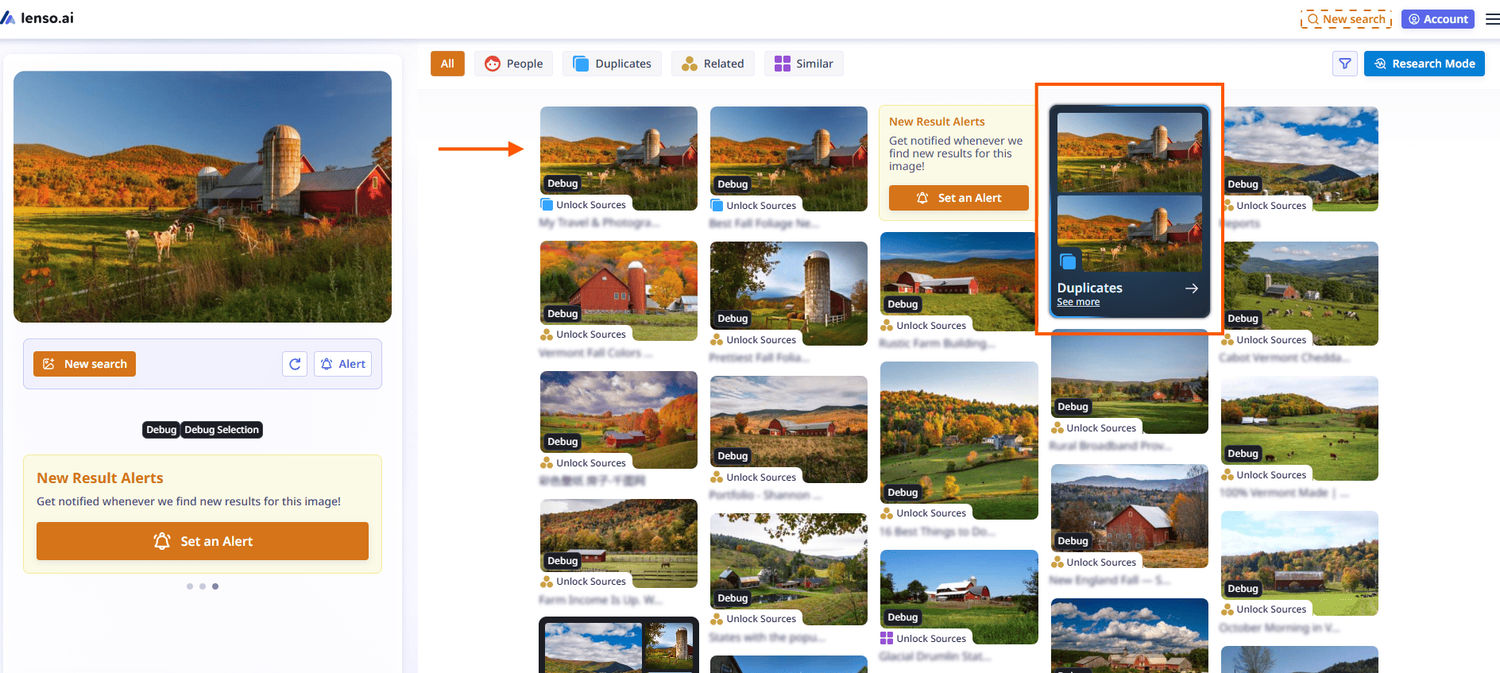Open the Account button
The image size is (1500, 673).
(x=1438, y=19)
